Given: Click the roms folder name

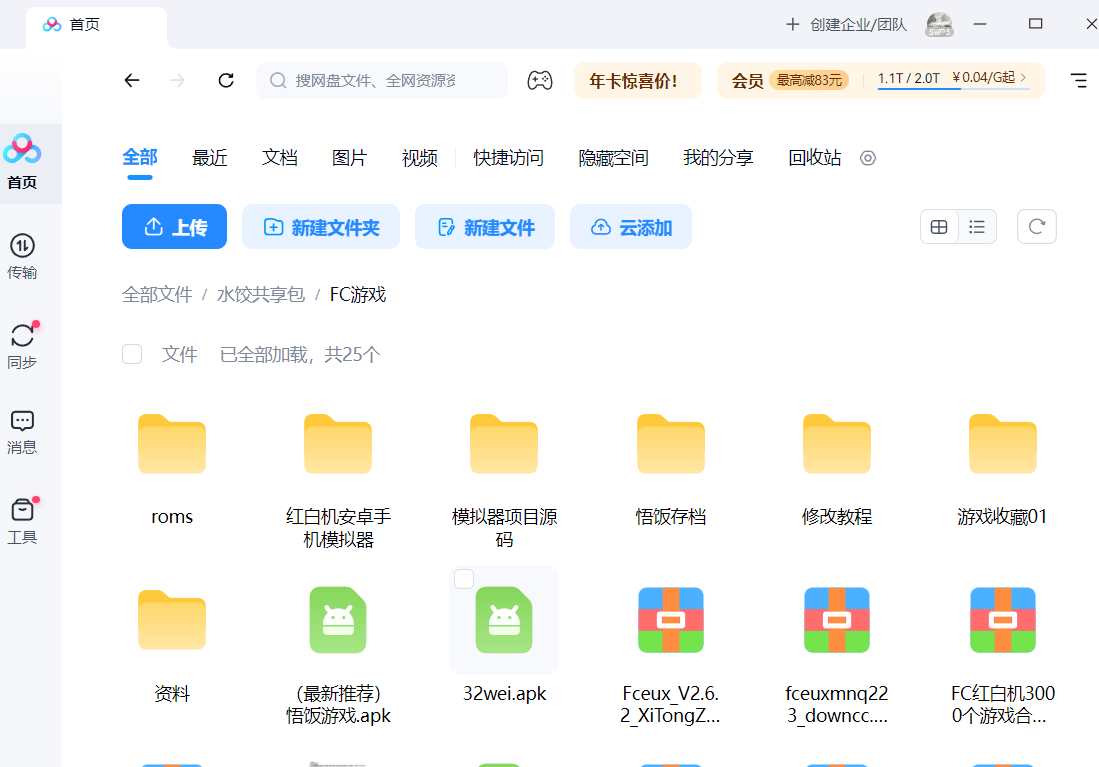Looking at the screenshot, I should coord(172,517).
